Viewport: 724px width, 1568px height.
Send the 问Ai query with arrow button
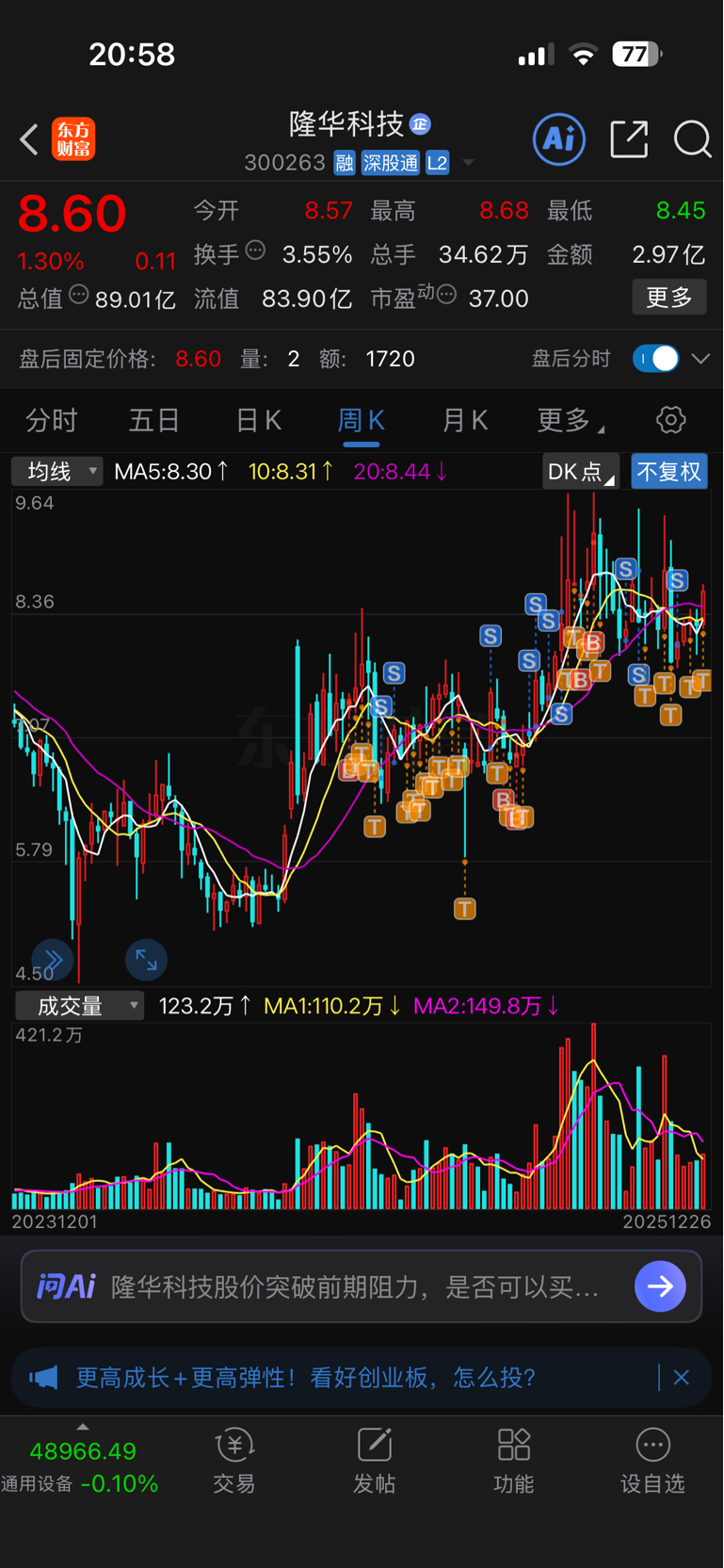660,1286
